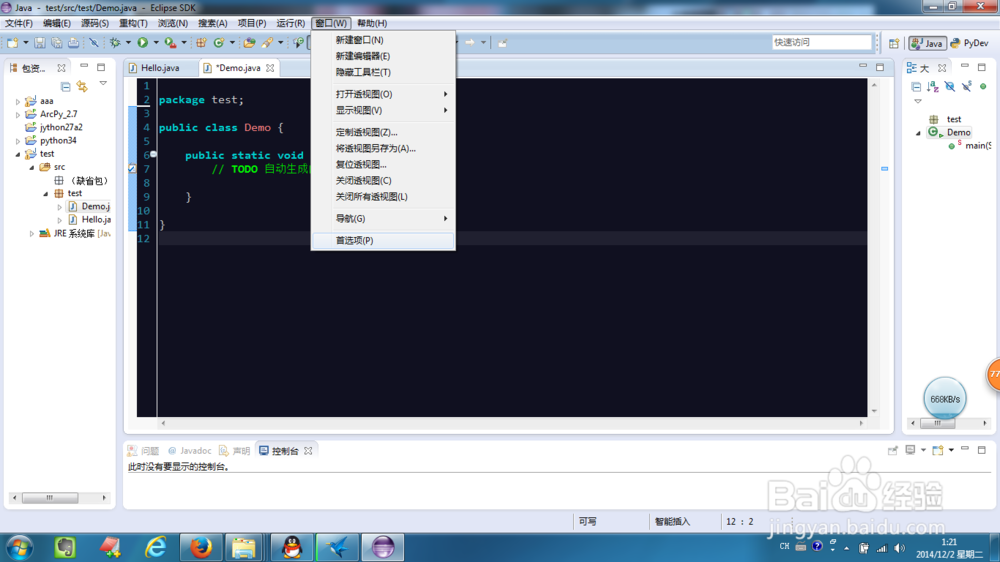
Task: Collapse the src folder node
Action: (x=32, y=167)
